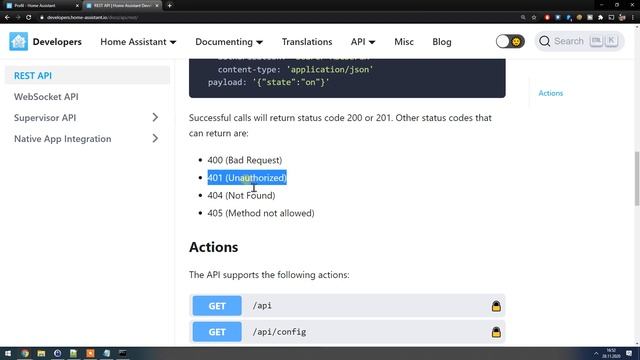This screenshot has width=640, height=360.
Task: Close the REST API browser tab
Action: point(157,6)
